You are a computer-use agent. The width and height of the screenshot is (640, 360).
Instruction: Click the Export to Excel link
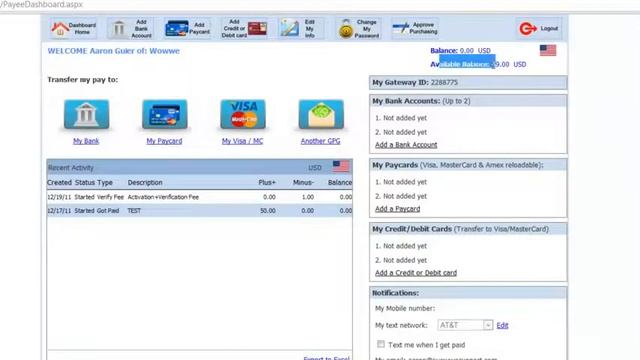point(327,358)
